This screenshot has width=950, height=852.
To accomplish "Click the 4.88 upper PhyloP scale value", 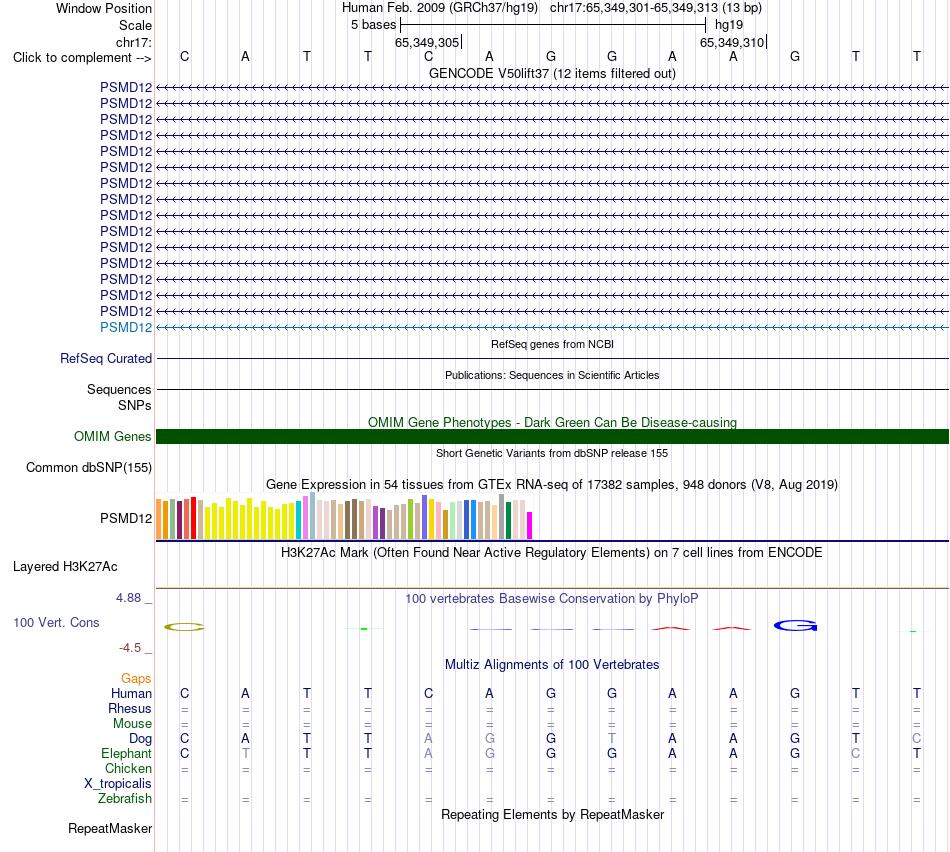I will [x=128, y=597].
